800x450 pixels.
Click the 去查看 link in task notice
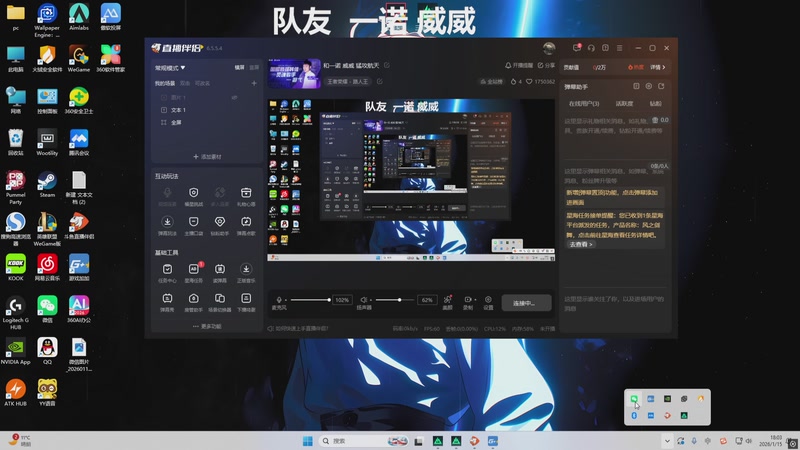coord(581,244)
